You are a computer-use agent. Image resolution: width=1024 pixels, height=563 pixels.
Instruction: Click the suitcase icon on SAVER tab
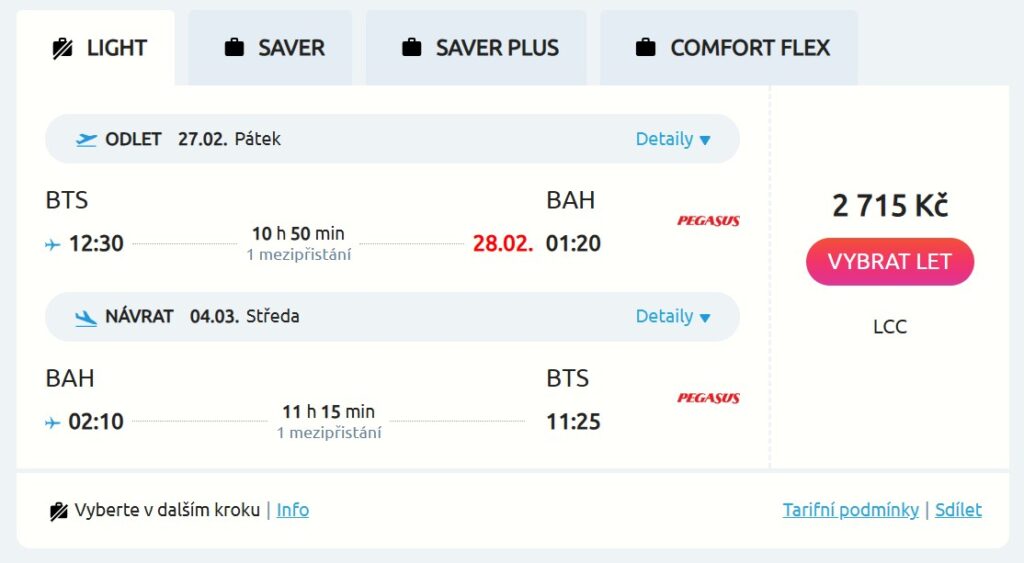point(234,48)
